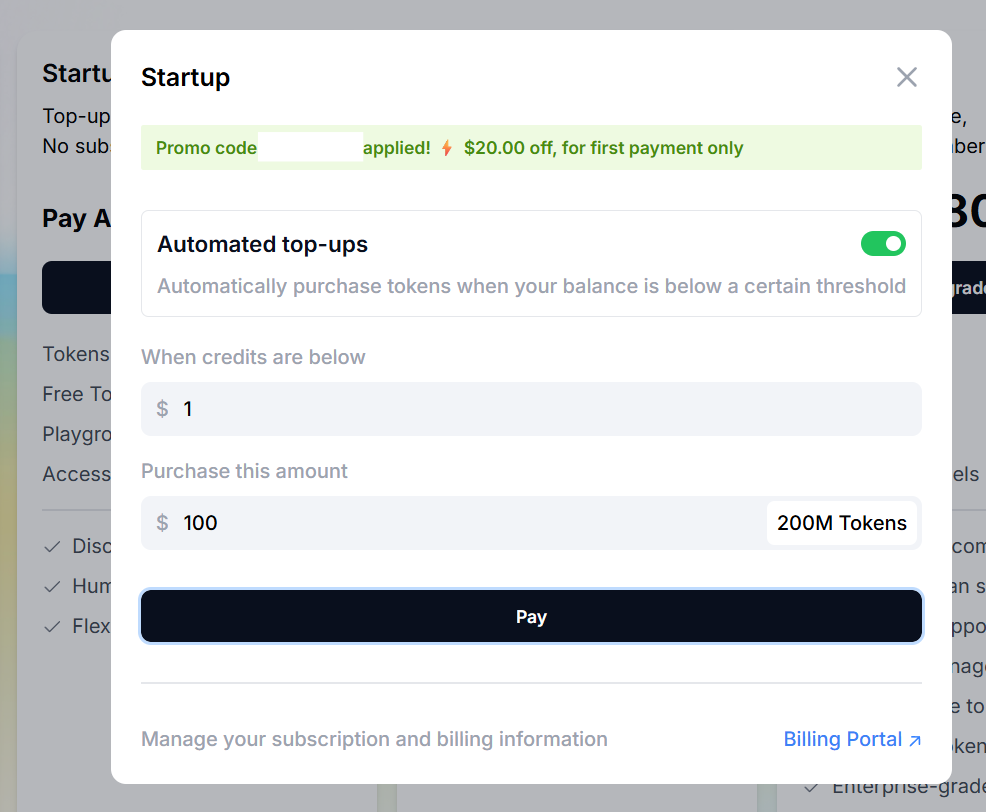Click the external arrow icon beside Billing Portal
Image resolution: width=986 pixels, height=812 pixels.
(916, 740)
